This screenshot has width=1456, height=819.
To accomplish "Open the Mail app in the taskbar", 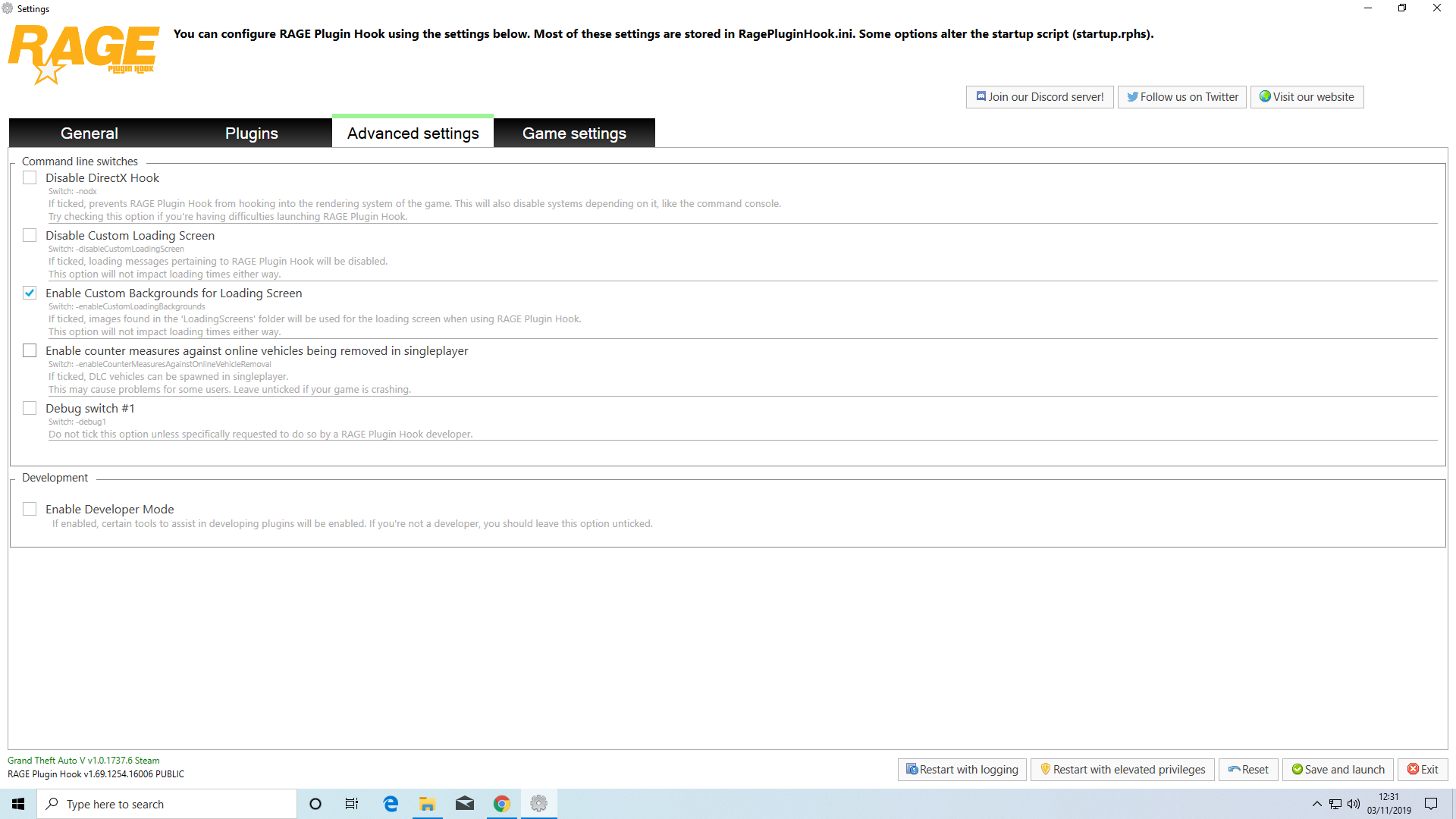I will click(x=465, y=804).
